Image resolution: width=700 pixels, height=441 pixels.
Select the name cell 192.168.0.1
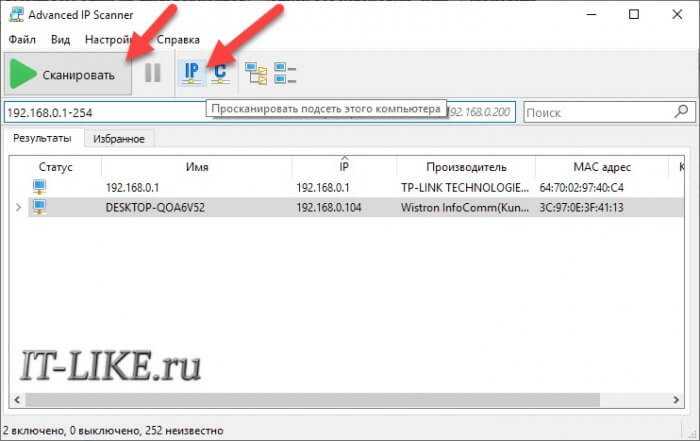[133, 187]
